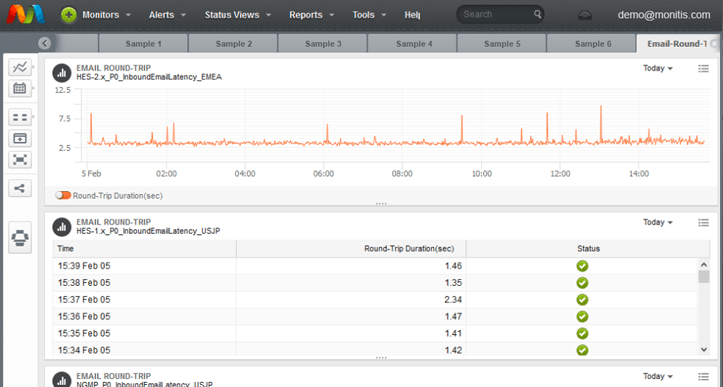723x387 pixels.
Task: Expand the Today dropdown on HES-1.x table
Action: click(658, 222)
